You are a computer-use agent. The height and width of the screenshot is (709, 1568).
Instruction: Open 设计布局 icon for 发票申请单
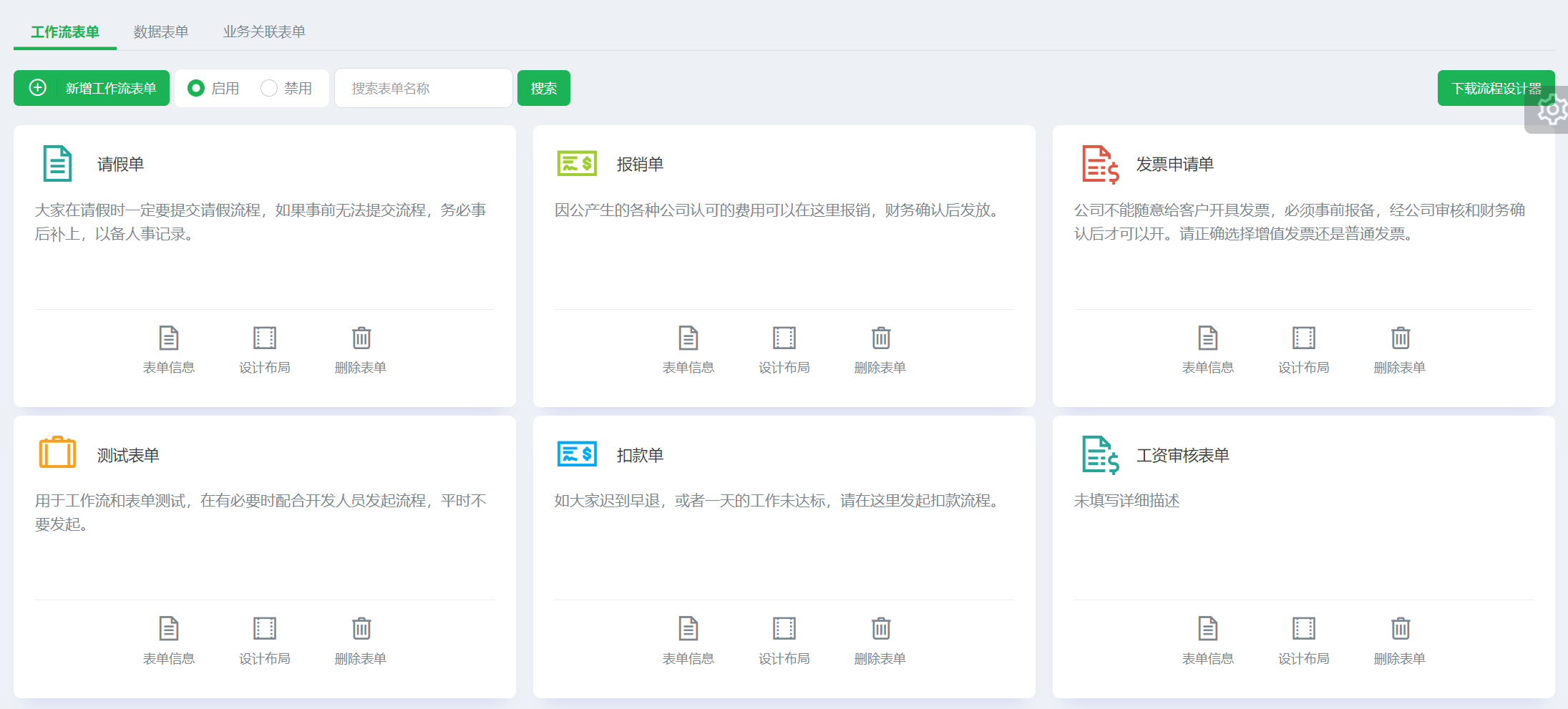[x=1304, y=338]
